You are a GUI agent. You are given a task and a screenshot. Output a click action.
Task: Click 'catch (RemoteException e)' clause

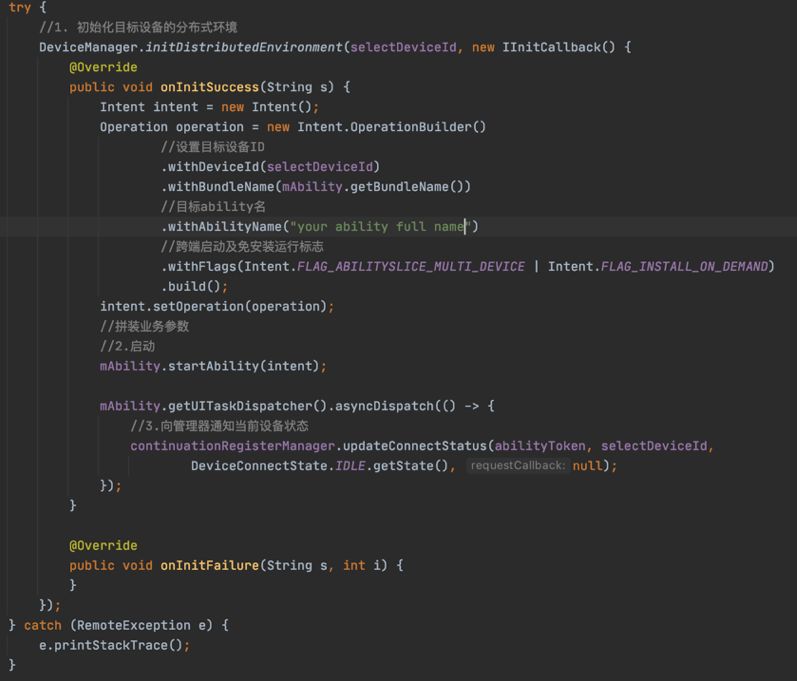tap(118, 626)
